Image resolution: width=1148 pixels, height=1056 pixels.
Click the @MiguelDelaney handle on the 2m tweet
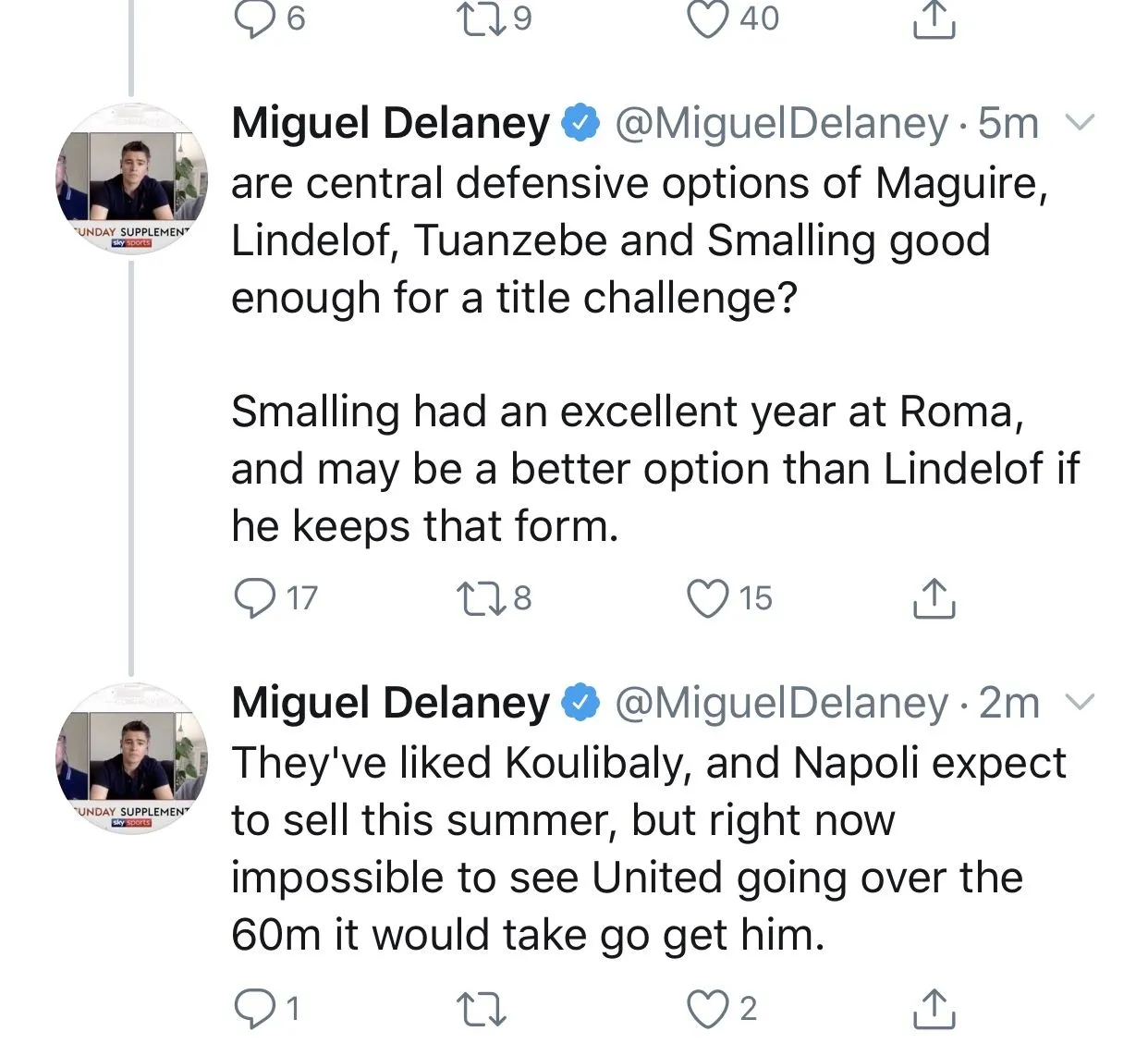[x=781, y=703]
